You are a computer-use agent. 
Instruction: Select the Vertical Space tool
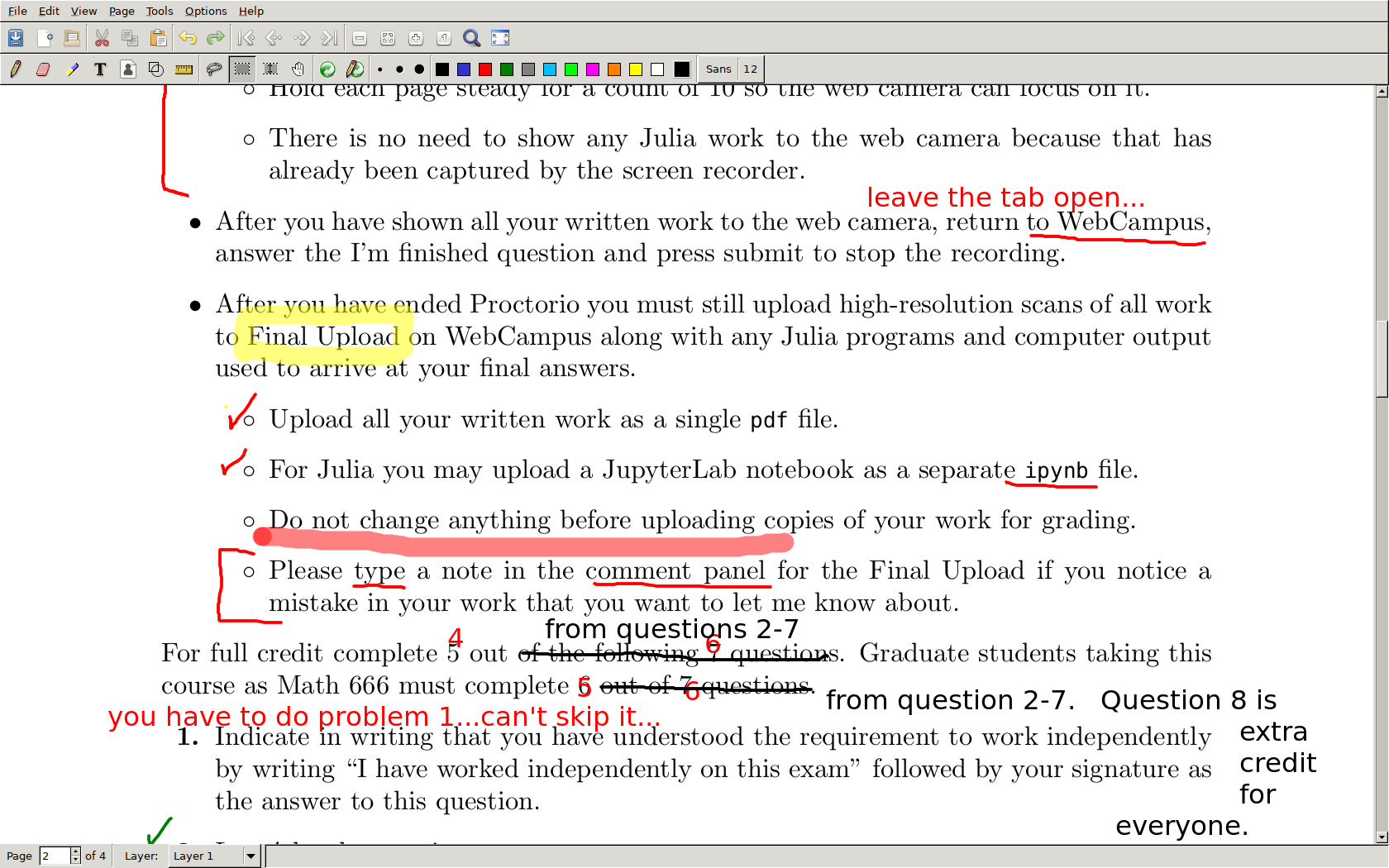click(x=270, y=69)
